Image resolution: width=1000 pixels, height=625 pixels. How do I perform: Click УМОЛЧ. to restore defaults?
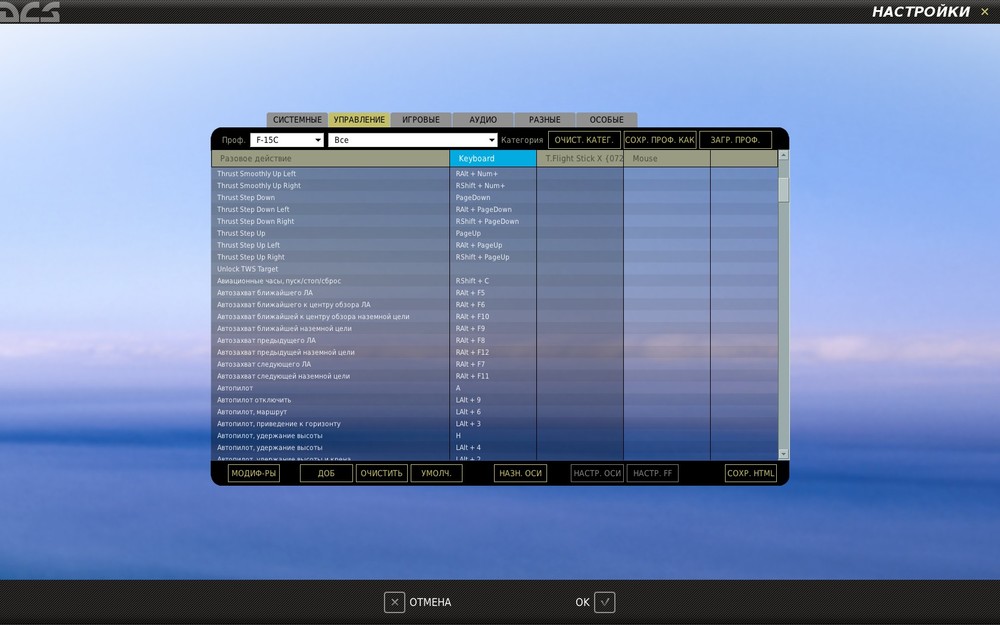[x=436, y=472]
